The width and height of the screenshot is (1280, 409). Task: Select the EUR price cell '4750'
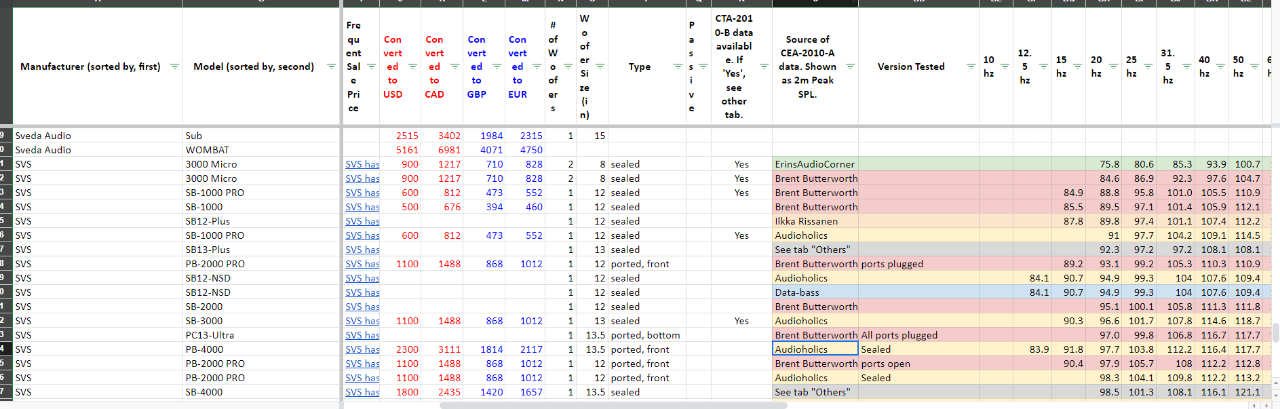tap(527, 148)
